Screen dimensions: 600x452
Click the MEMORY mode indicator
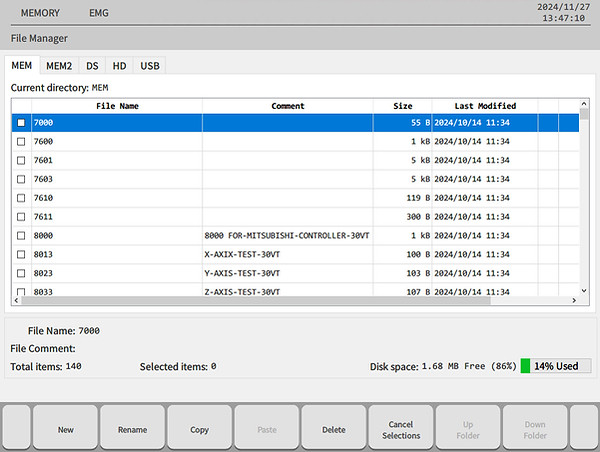coord(40,13)
